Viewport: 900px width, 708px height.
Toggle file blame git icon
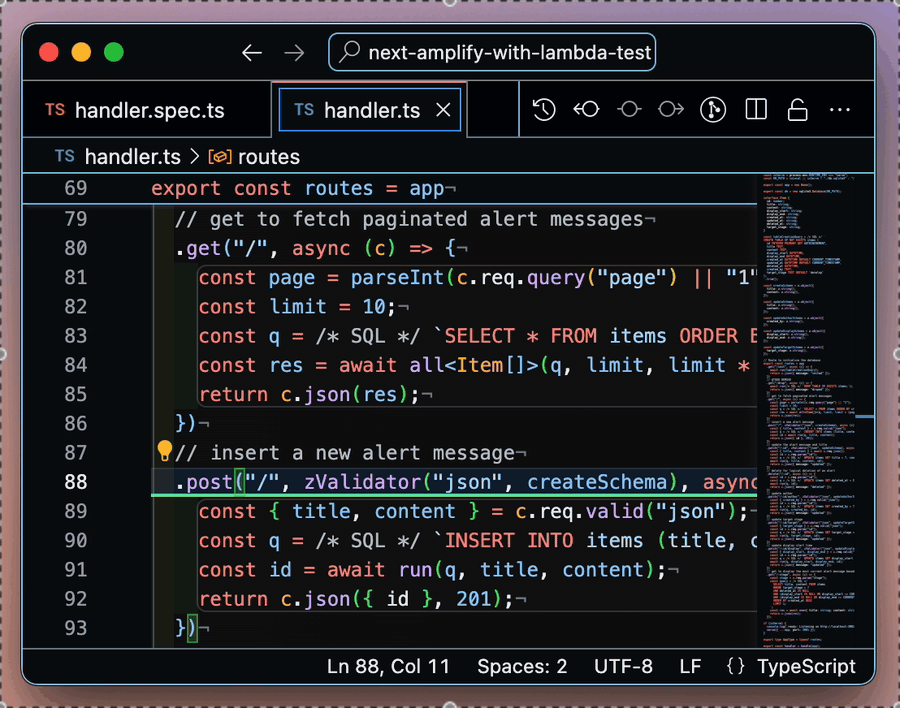click(713, 109)
